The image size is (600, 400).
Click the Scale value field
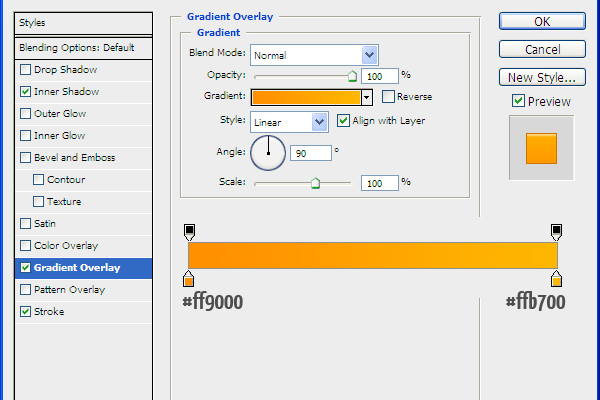[x=380, y=183]
